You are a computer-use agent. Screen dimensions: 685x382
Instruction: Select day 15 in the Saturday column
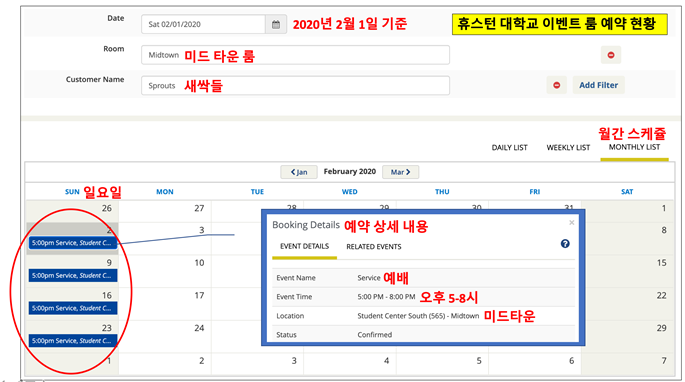661,263
